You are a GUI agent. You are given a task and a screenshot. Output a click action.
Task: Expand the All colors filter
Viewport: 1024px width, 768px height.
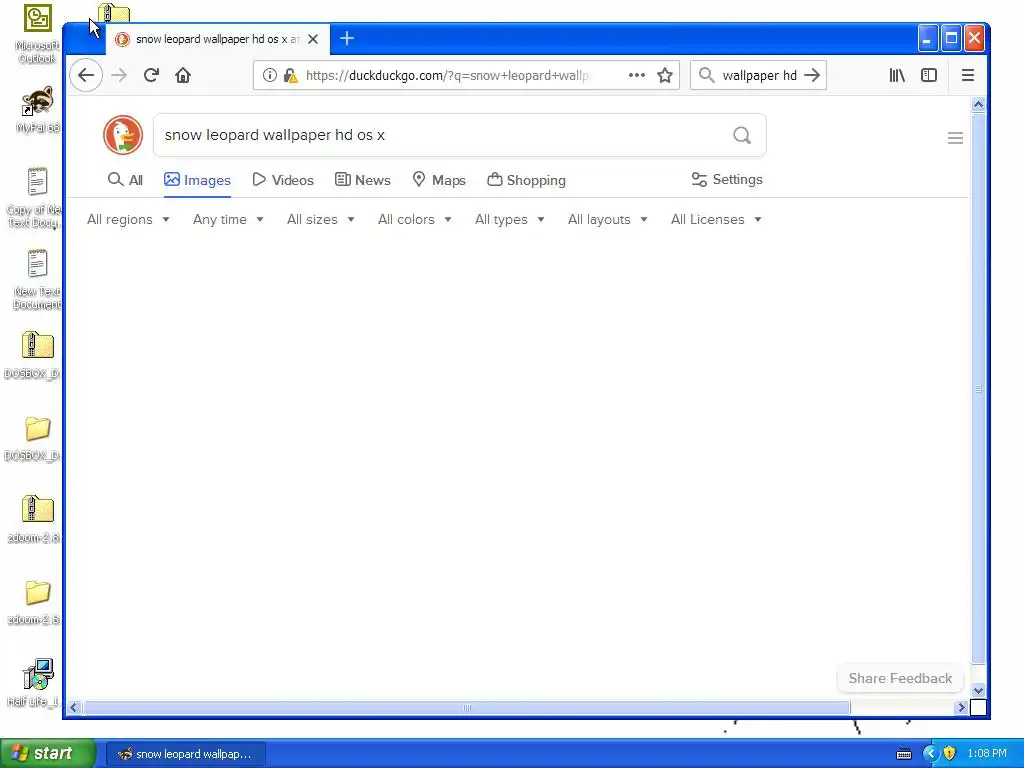tap(415, 219)
